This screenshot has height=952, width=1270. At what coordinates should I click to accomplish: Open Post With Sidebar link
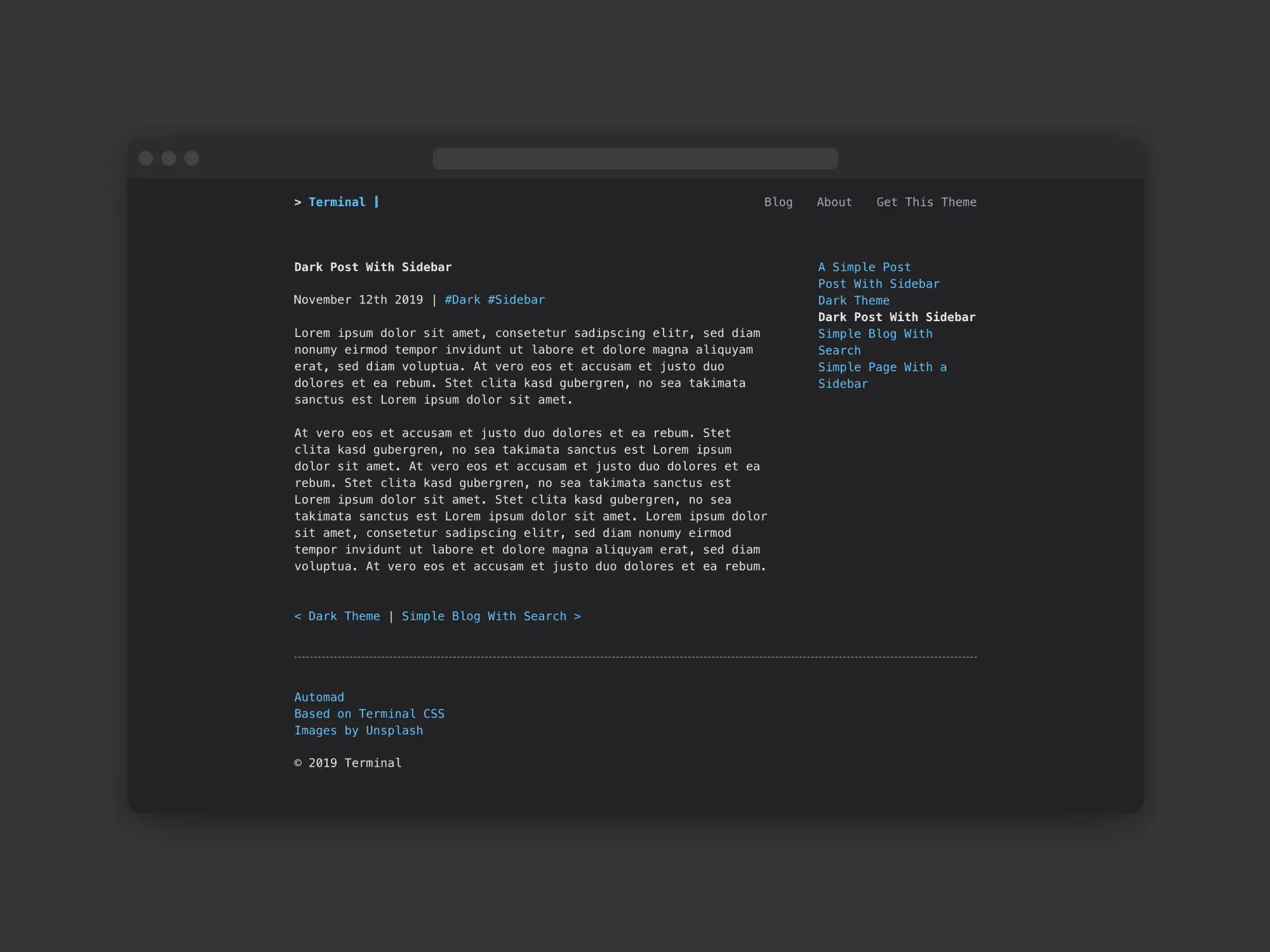(878, 284)
